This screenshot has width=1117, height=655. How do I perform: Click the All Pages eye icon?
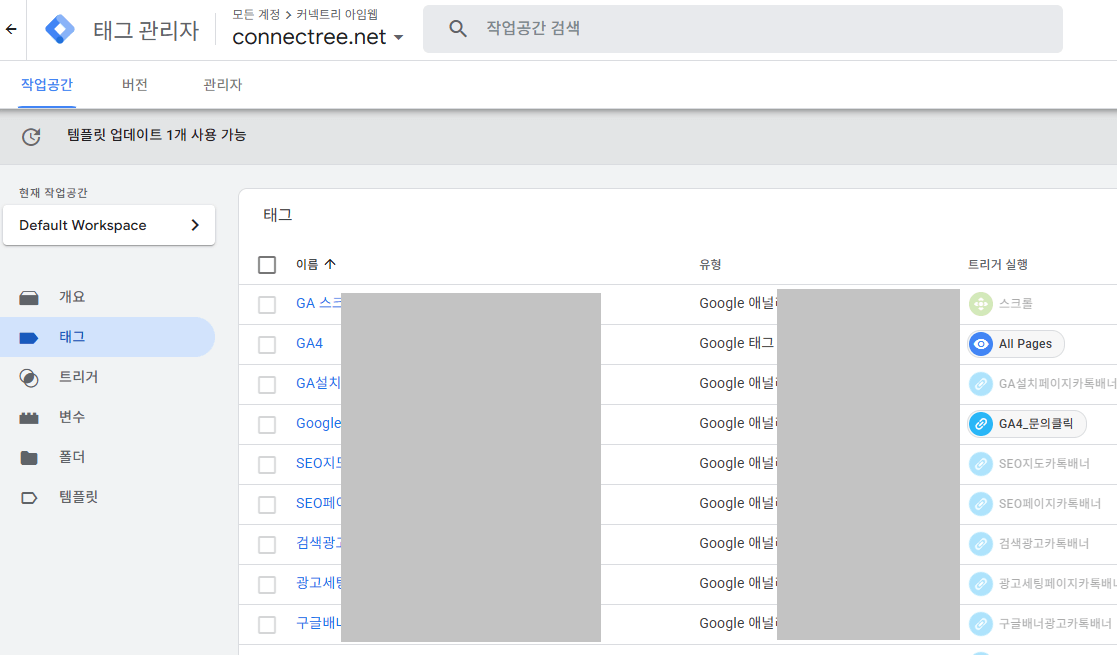[x=981, y=344]
